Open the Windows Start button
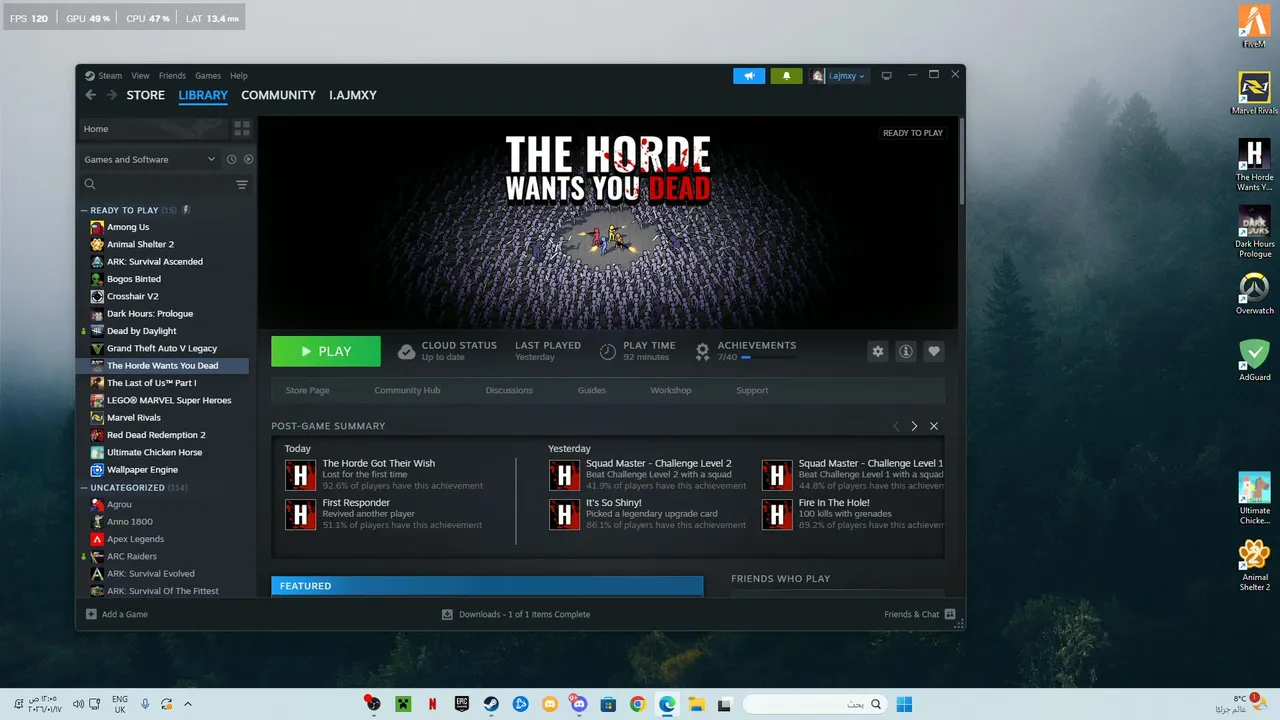The image size is (1280, 720). click(x=904, y=704)
